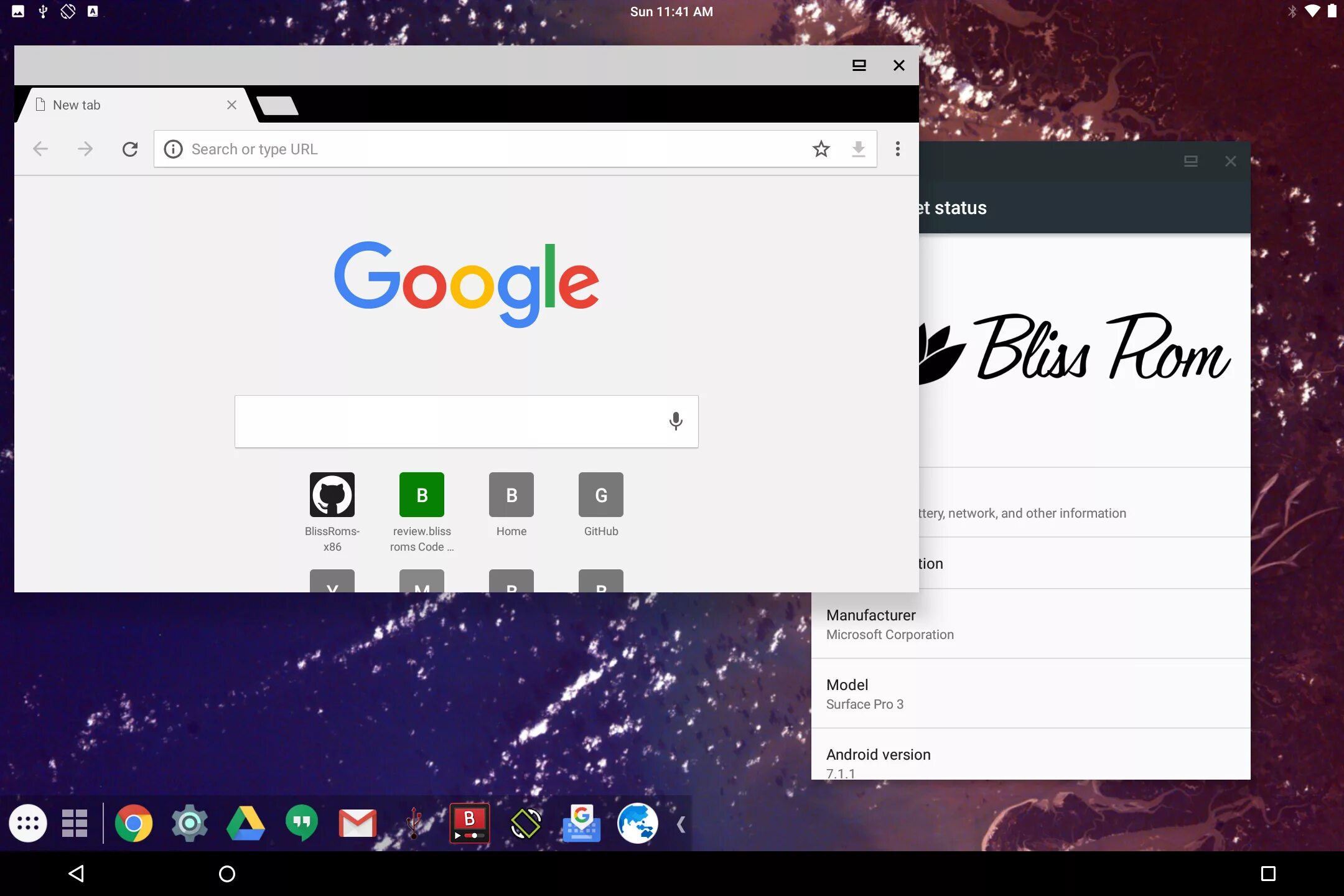Screen dimensions: 1344x896
Task: Close the New tab tab
Action: coord(231,105)
